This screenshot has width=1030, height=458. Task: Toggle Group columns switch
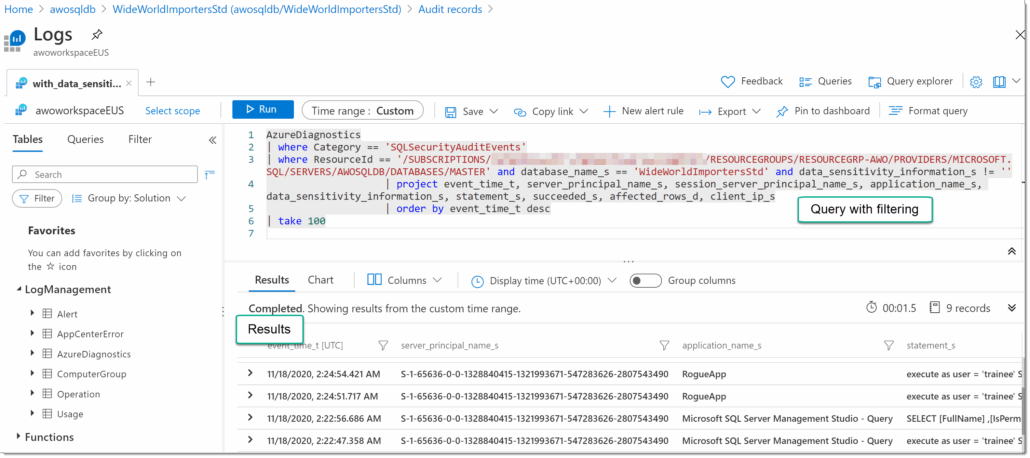pos(645,281)
